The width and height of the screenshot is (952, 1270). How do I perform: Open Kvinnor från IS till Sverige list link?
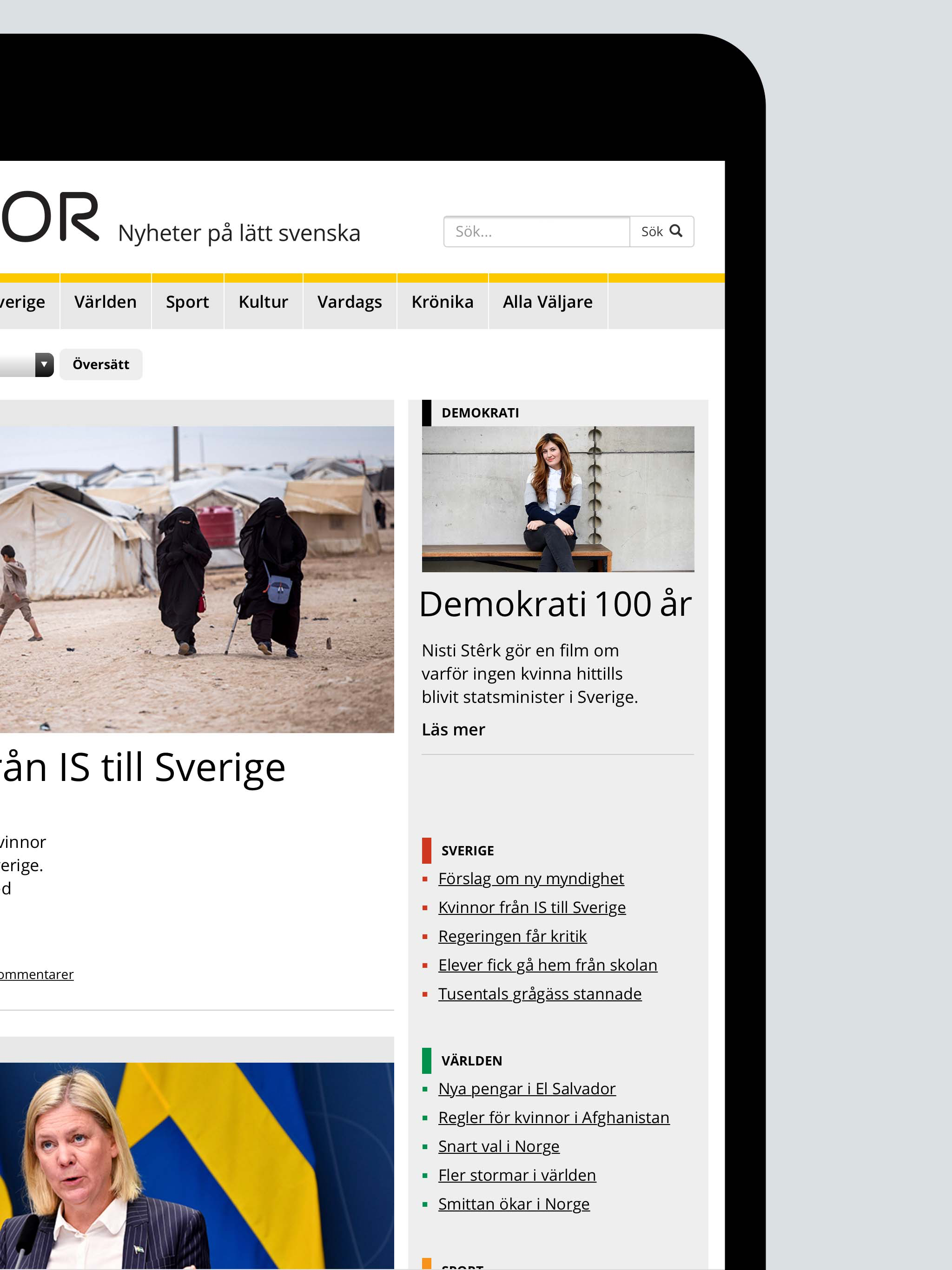(x=532, y=907)
